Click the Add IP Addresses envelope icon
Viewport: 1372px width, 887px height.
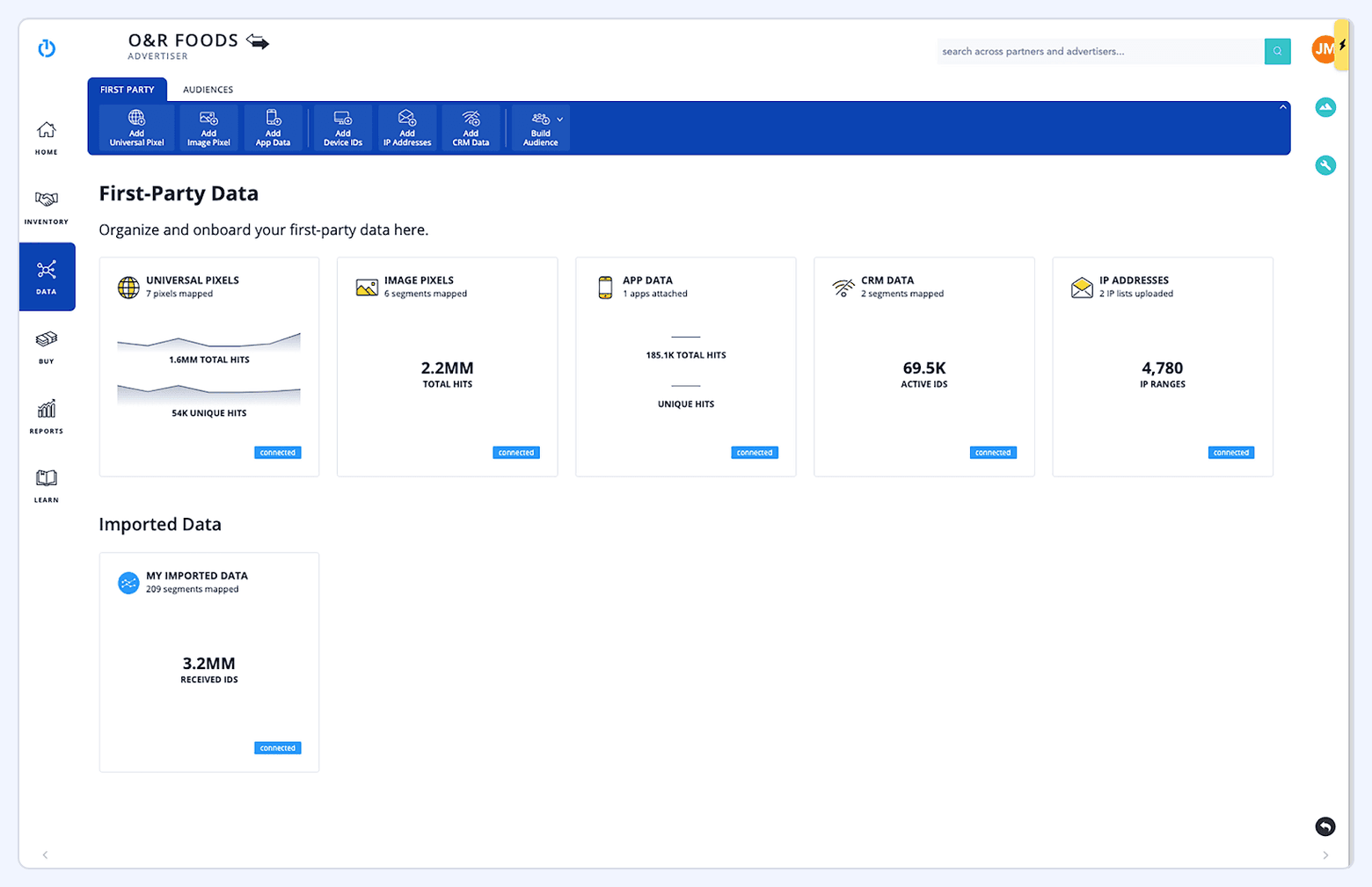click(x=406, y=127)
